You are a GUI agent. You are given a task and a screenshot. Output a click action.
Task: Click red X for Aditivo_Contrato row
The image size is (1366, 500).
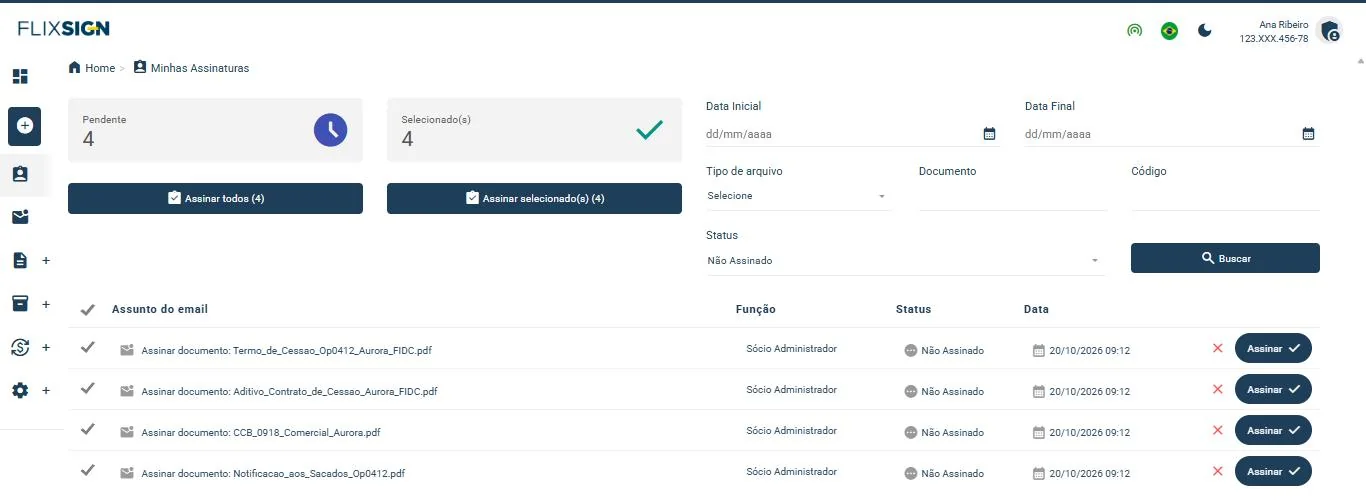tap(1217, 389)
